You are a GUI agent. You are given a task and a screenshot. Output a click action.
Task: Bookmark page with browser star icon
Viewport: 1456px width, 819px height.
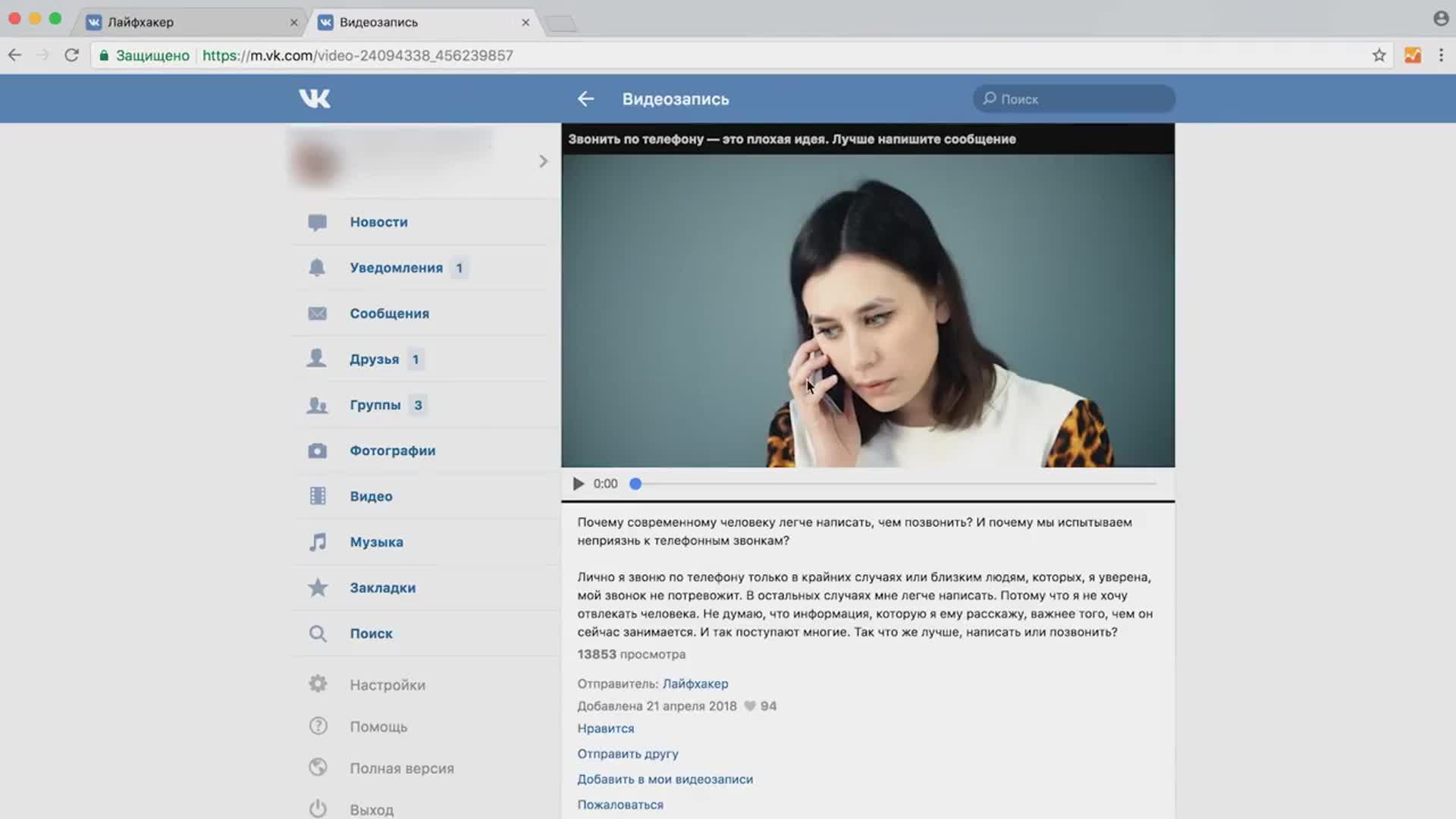tap(1379, 55)
